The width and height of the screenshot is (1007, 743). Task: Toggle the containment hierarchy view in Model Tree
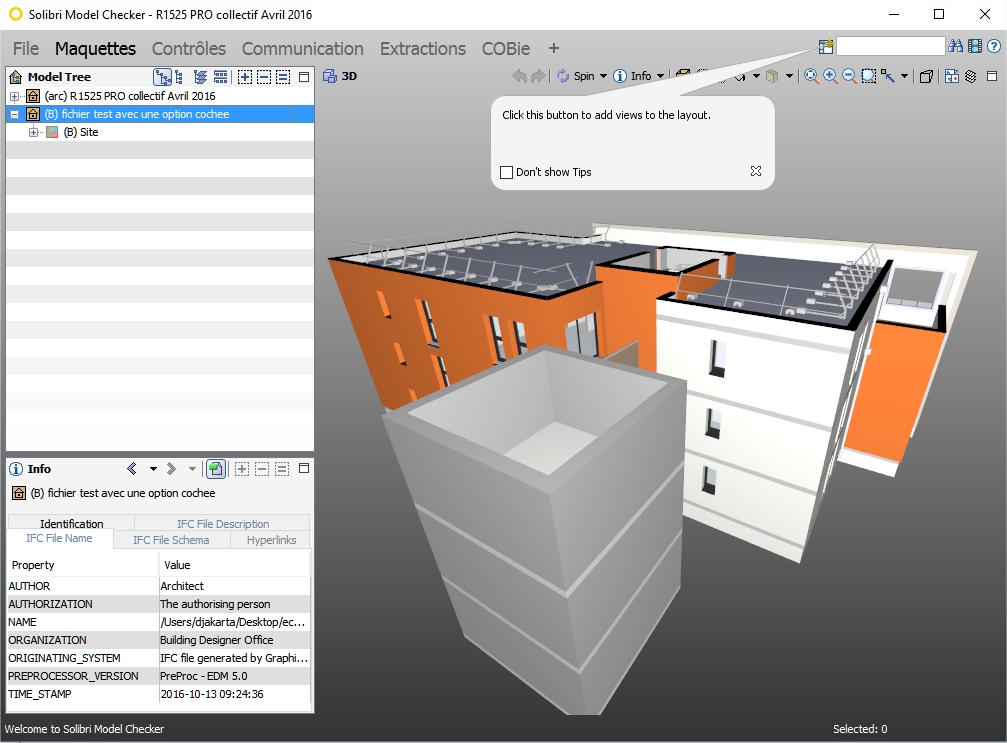(162, 77)
